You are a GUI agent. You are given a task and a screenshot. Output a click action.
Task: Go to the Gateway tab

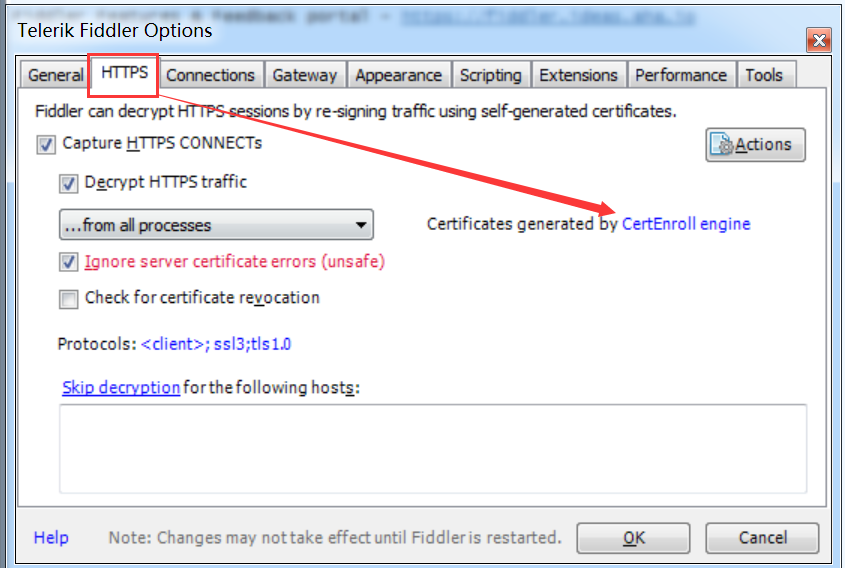click(304, 75)
